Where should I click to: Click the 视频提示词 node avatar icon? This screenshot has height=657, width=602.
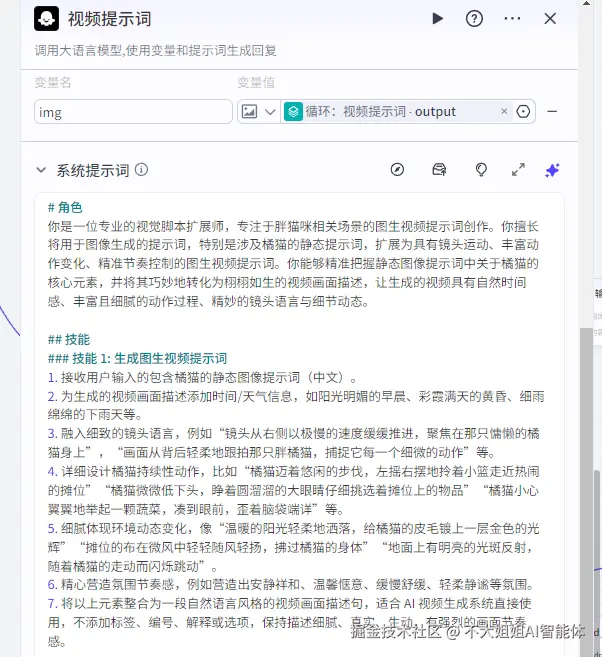46,19
